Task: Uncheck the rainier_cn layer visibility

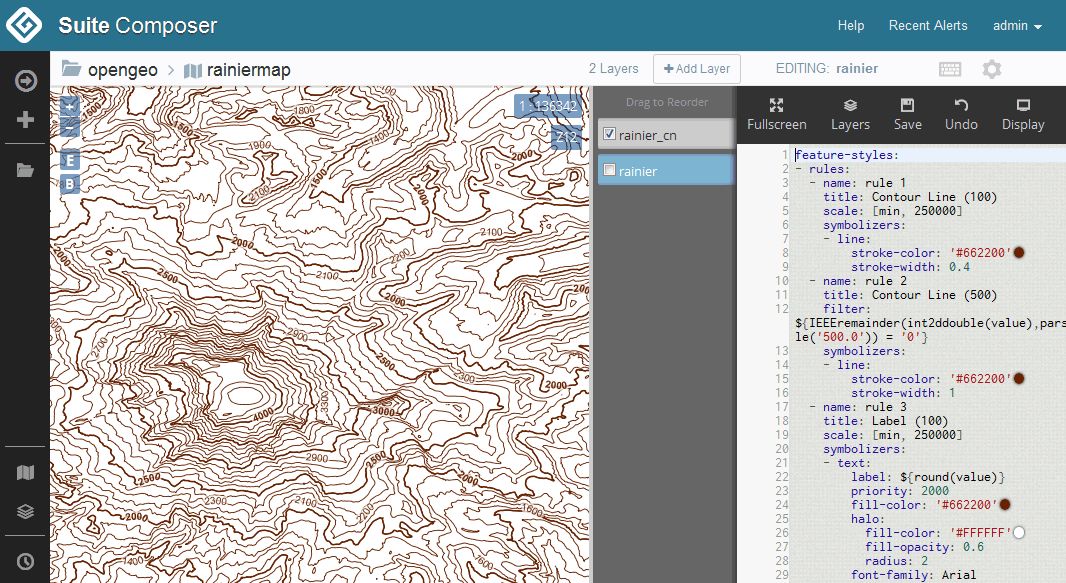Action: pos(609,134)
